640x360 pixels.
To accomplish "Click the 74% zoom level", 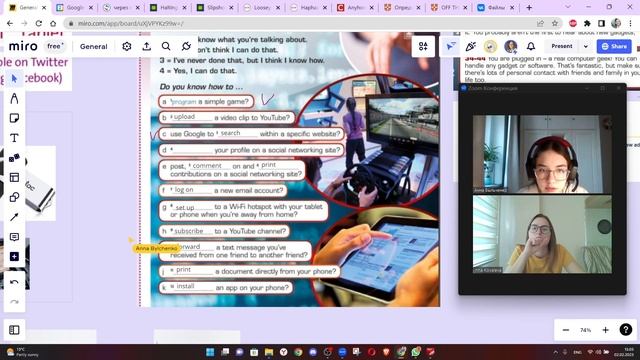I will click(x=585, y=330).
